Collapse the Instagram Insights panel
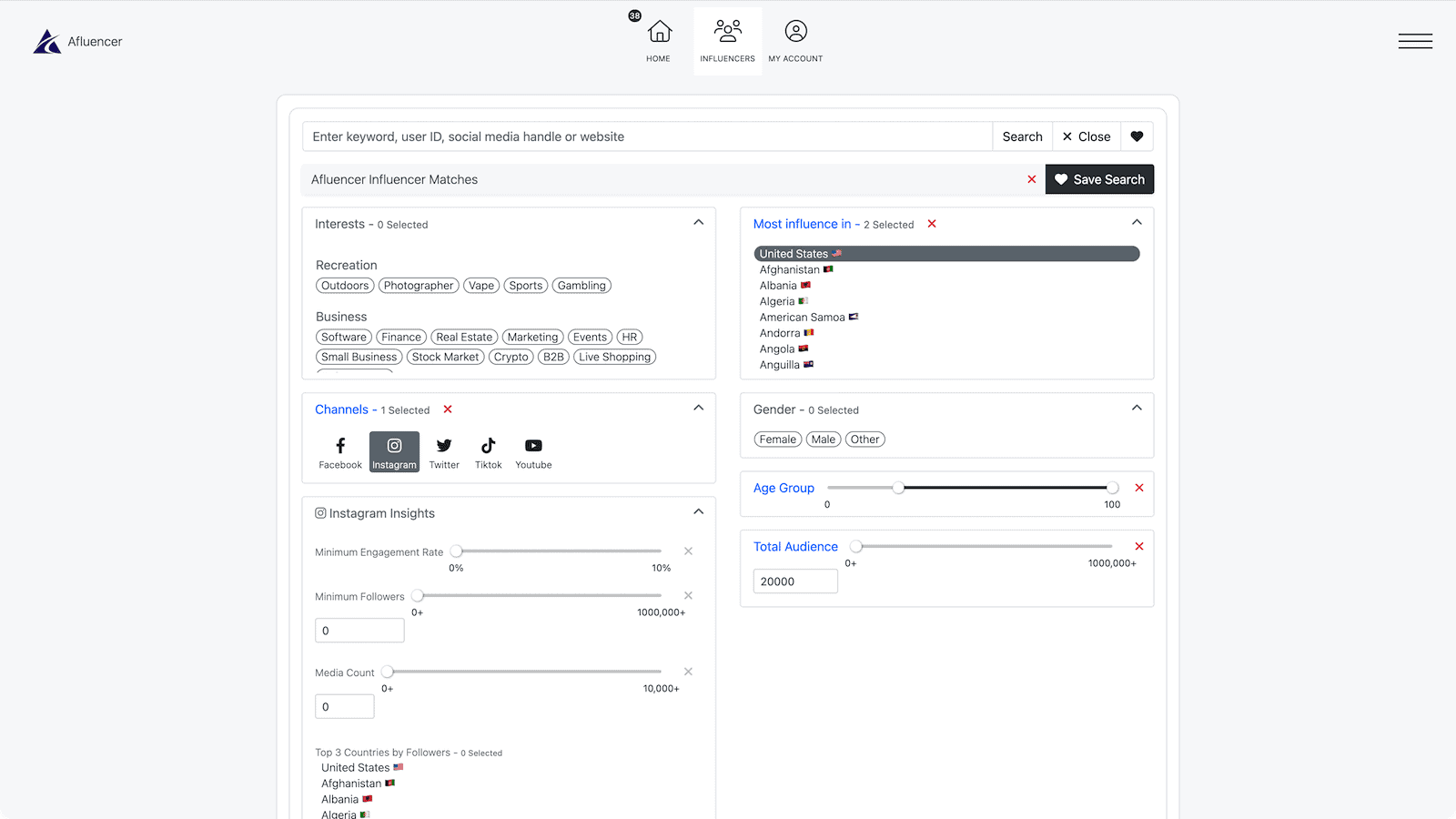The width and height of the screenshot is (1456, 819). (x=698, y=511)
